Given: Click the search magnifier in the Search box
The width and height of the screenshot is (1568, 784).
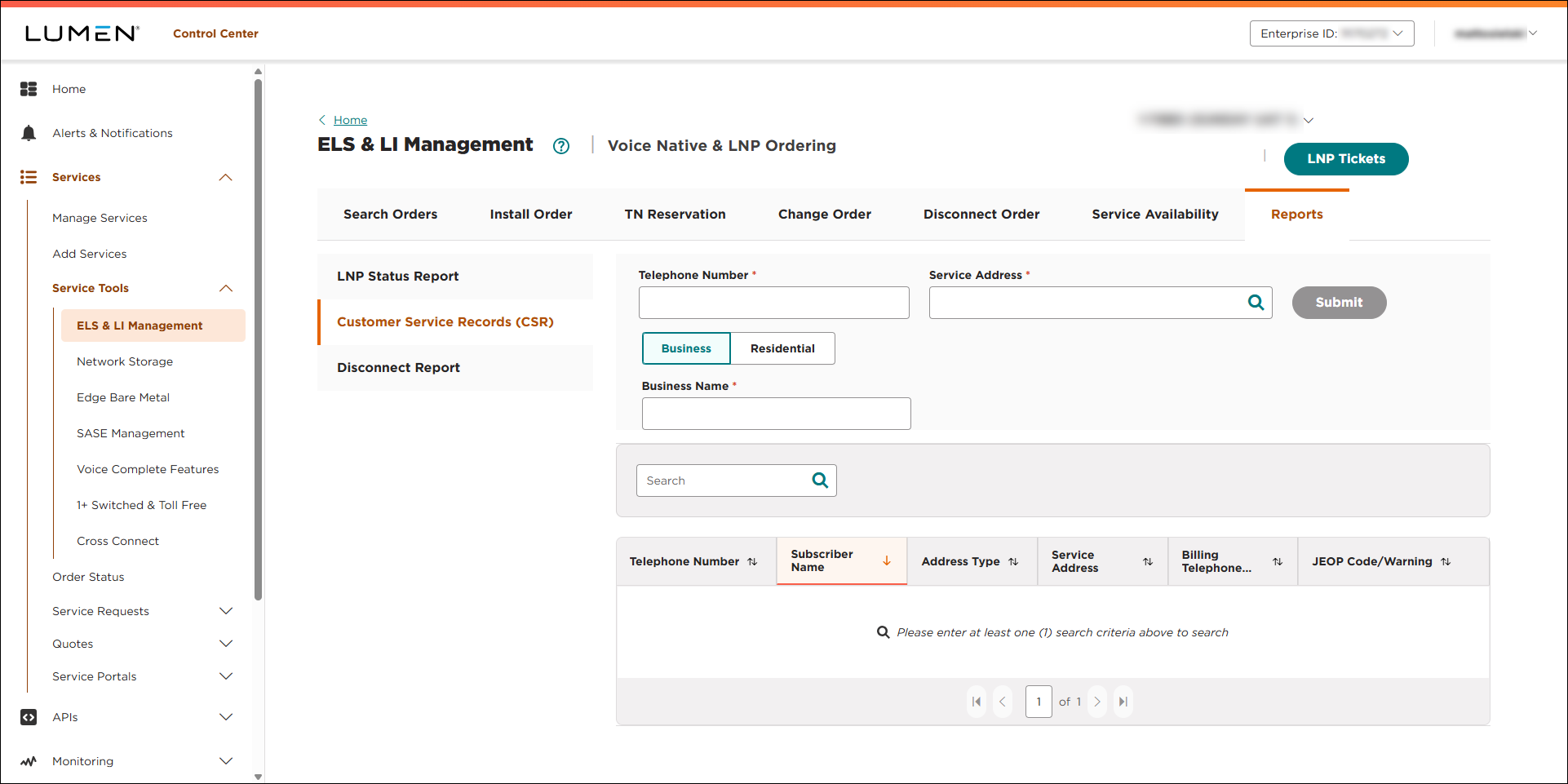Looking at the screenshot, I should [819, 480].
